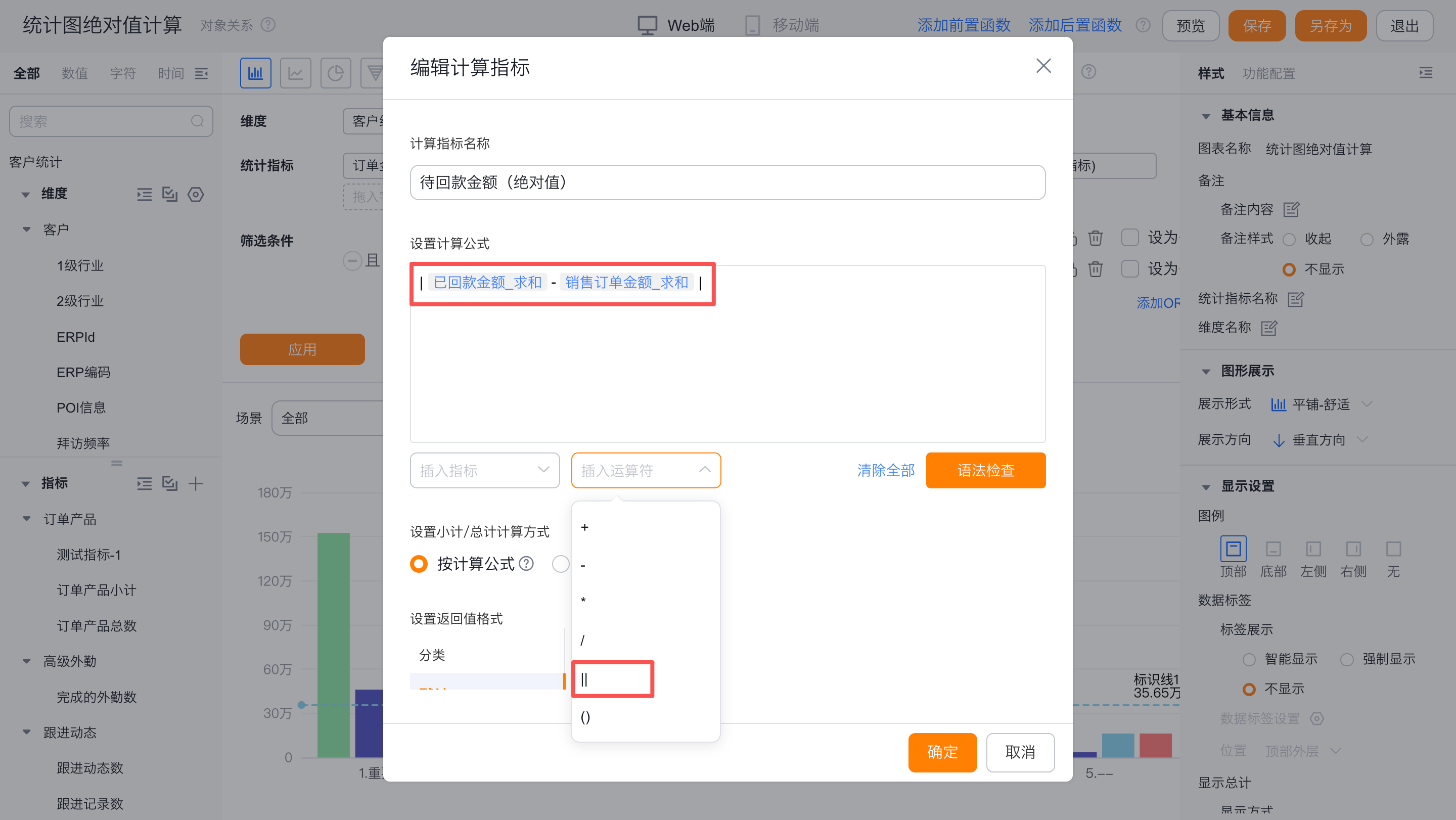The height and width of the screenshot is (820, 1456).
Task: Select the bar chart type icon
Action: pyautogui.click(x=255, y=73)
